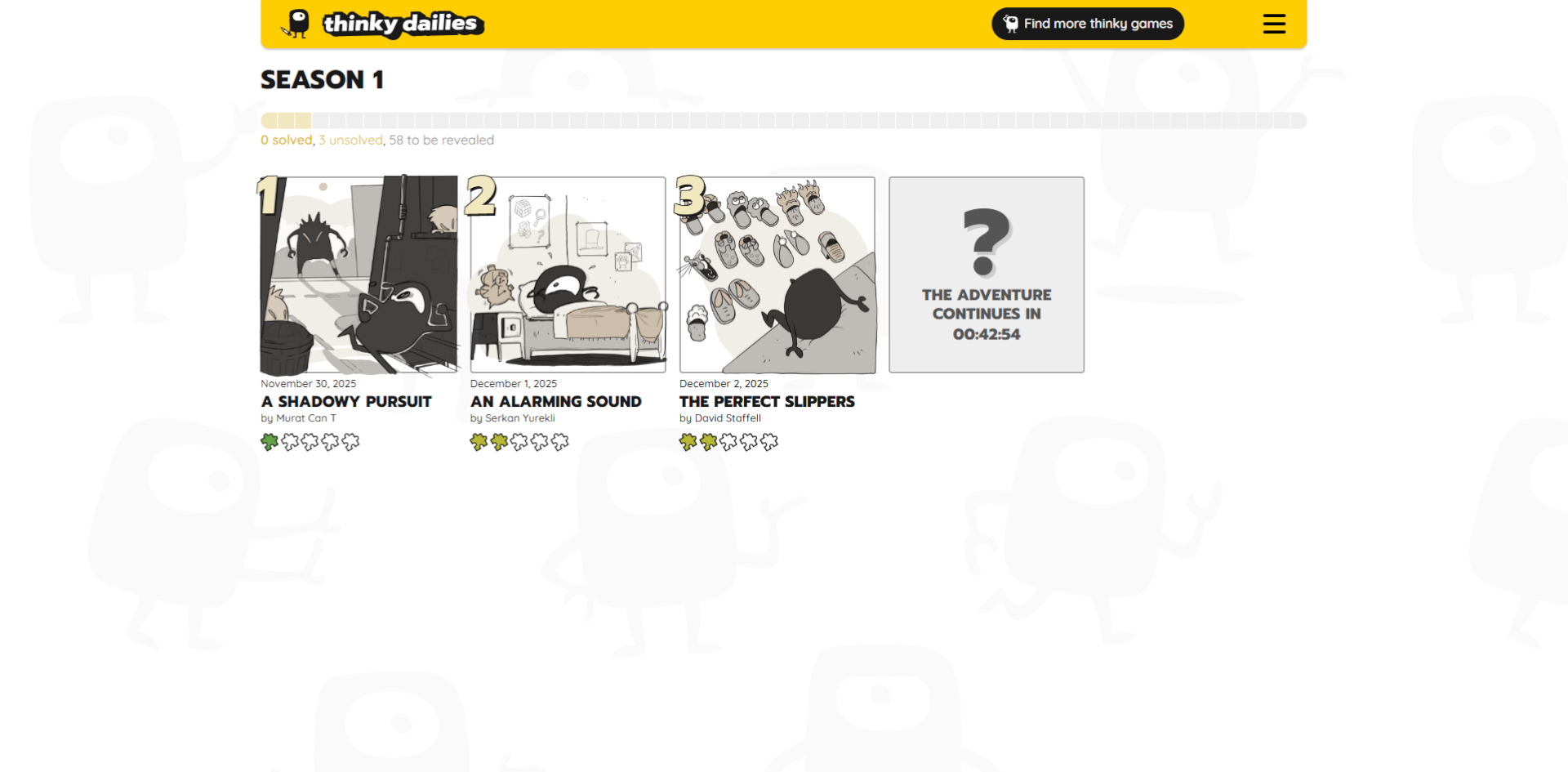
Task: Click last empty puzzle piece under Perfect Slippers
Action: tap(769, 442)
